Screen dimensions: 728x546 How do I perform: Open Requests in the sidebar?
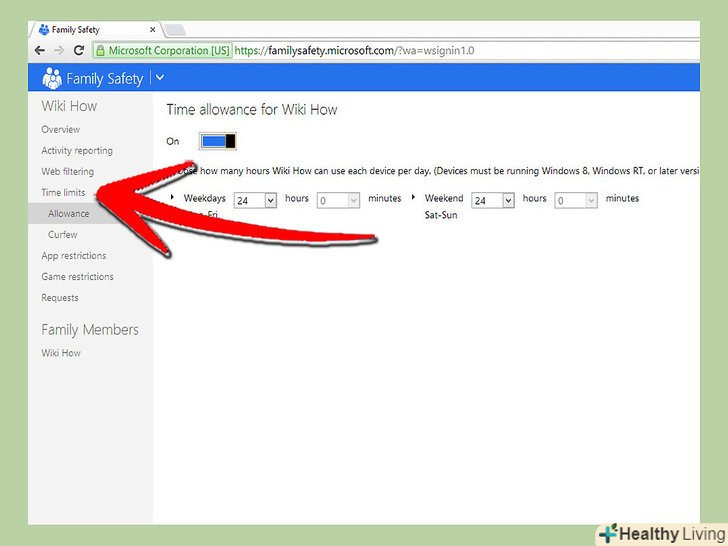(x=60, y=298)
